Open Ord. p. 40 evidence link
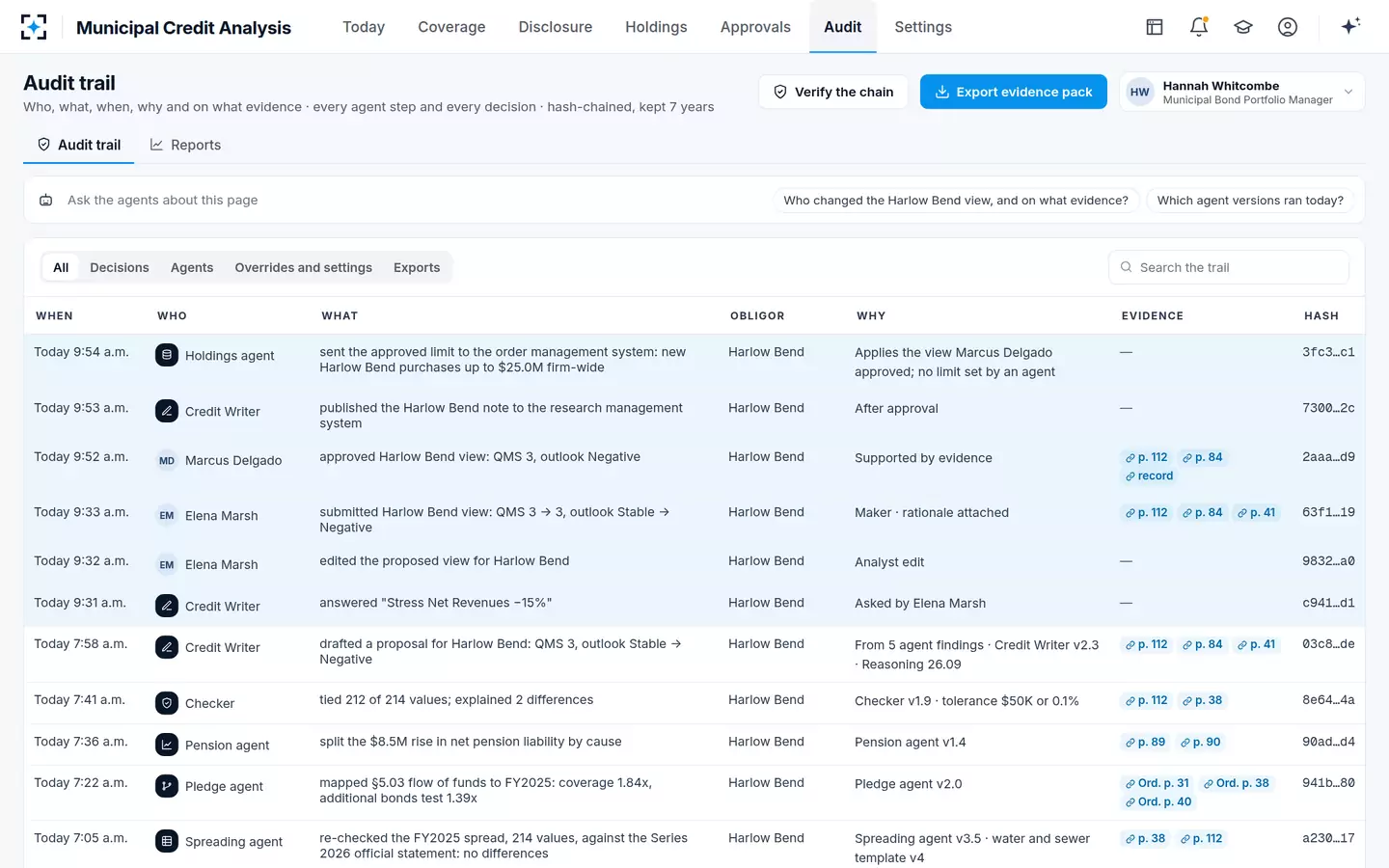This screenshot has width=1389, height=868. point(1158,802)
